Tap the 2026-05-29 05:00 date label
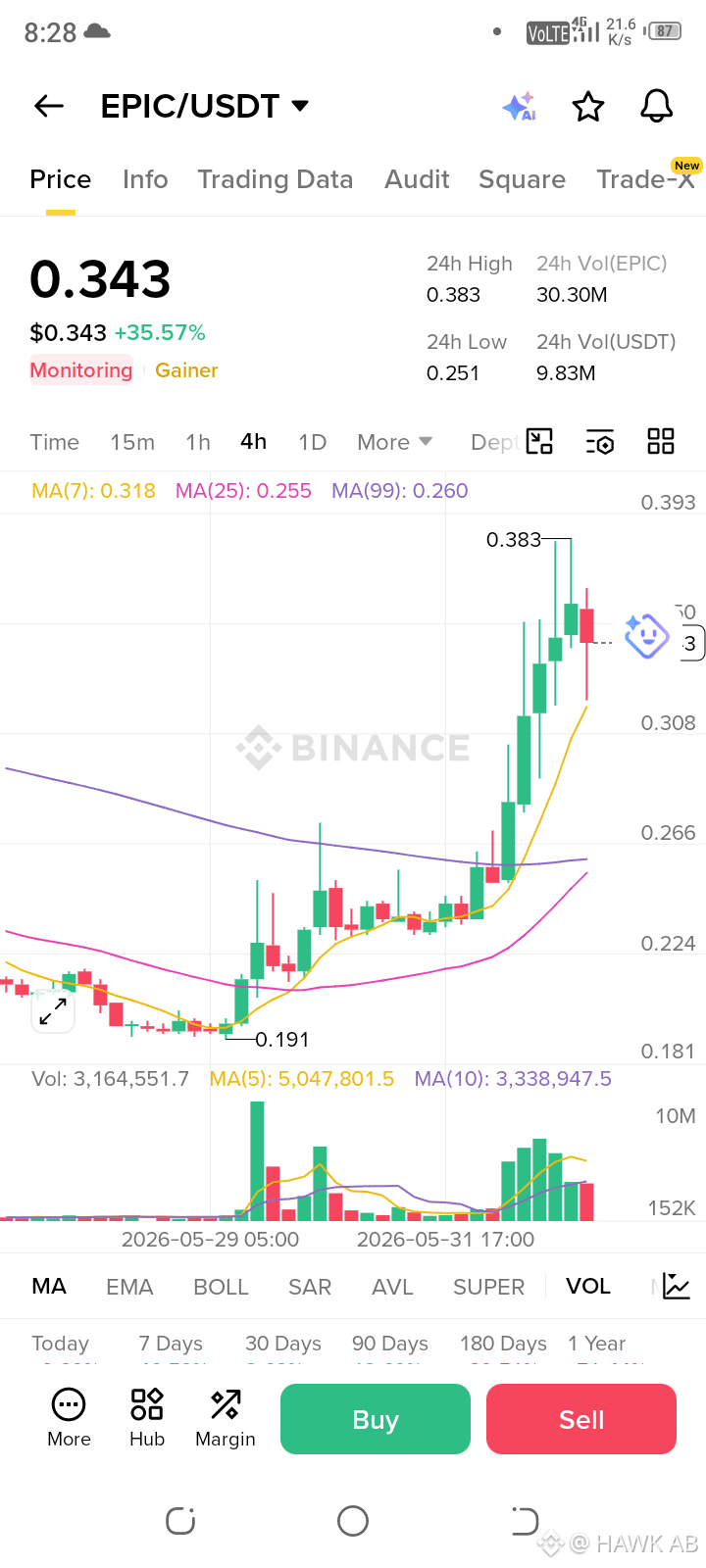706x1568 pixels. point(210,1240)
